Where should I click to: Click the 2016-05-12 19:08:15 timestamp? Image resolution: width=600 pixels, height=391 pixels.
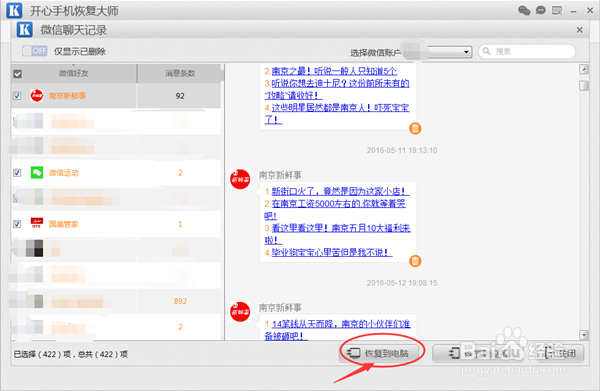(402, 283)
